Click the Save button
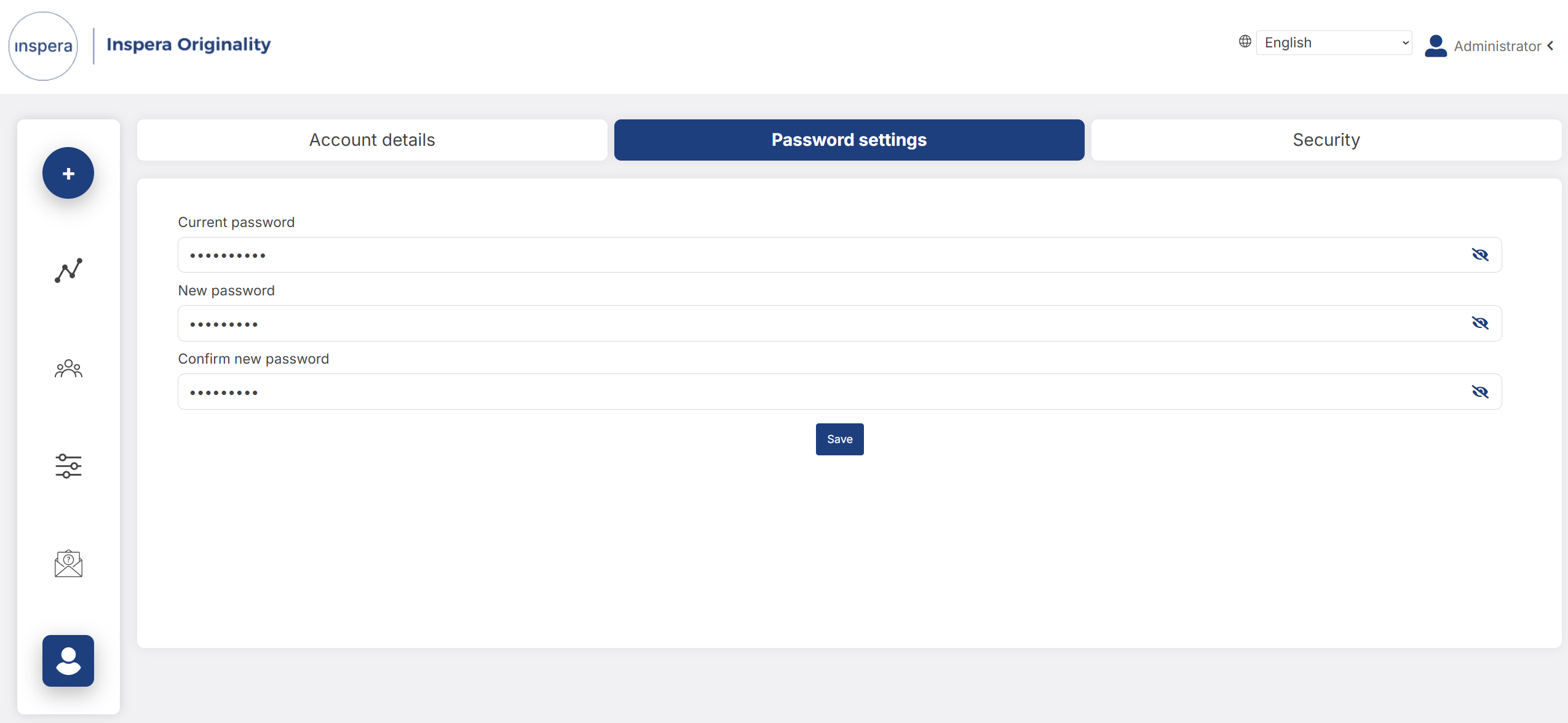The height and width of the screenshot is (723, 1568). pyautogui.click(x=839, y=439)
